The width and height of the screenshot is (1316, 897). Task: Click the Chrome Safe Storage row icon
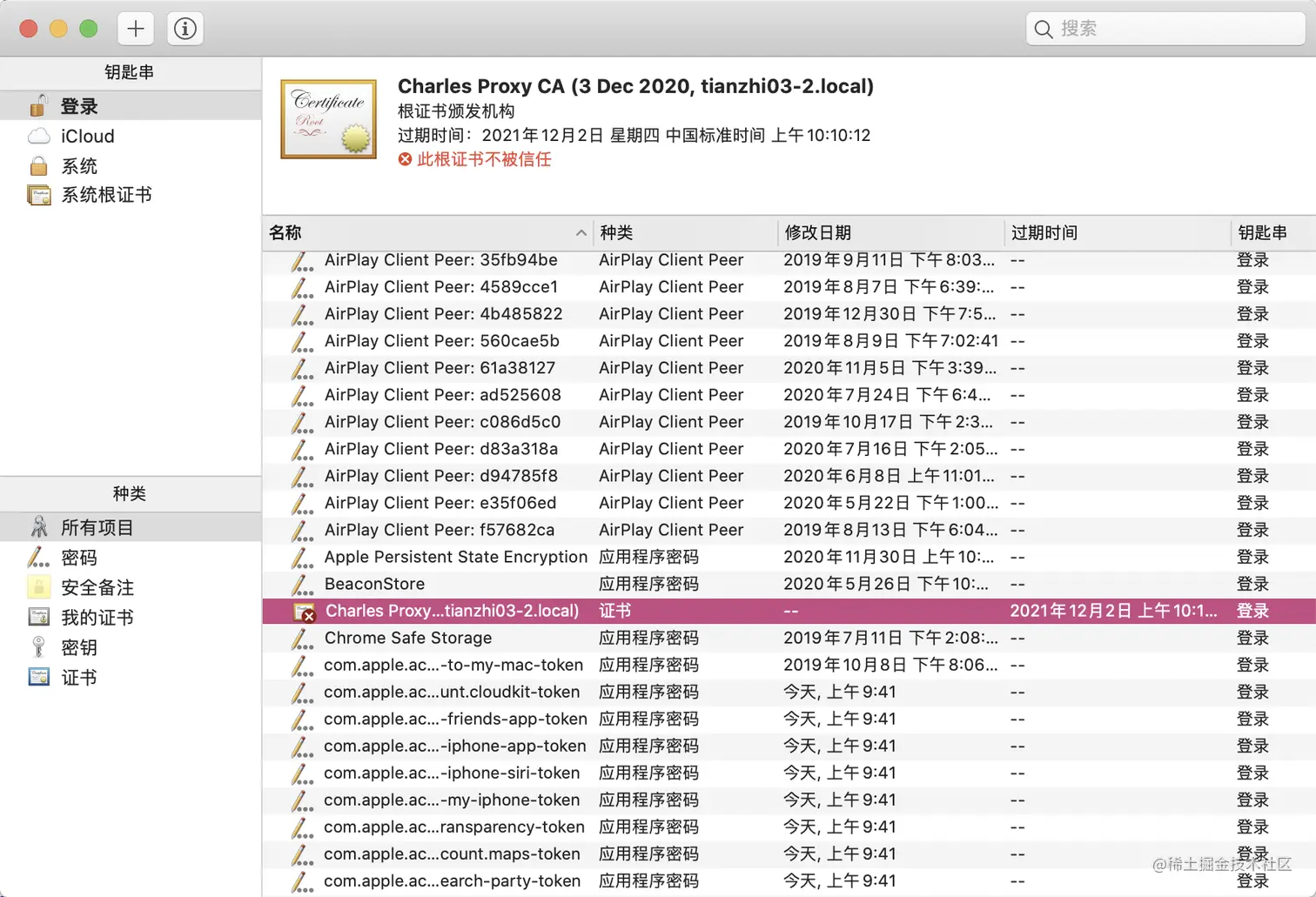pyautogui.click(x=302, y=639)
